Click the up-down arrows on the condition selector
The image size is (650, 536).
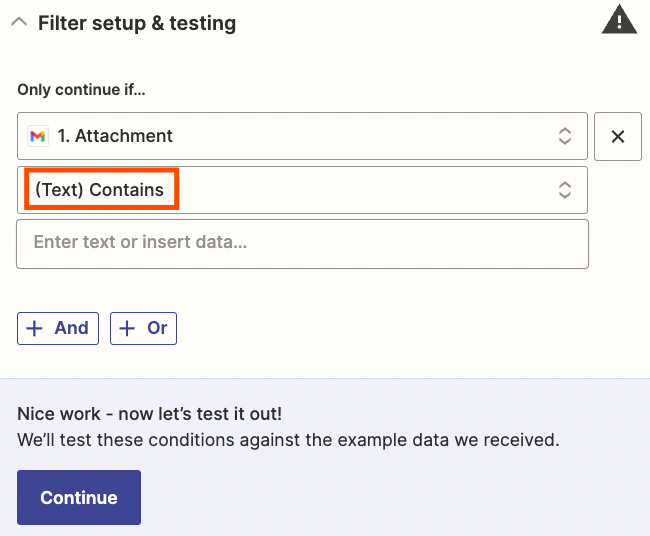(565, 190)
